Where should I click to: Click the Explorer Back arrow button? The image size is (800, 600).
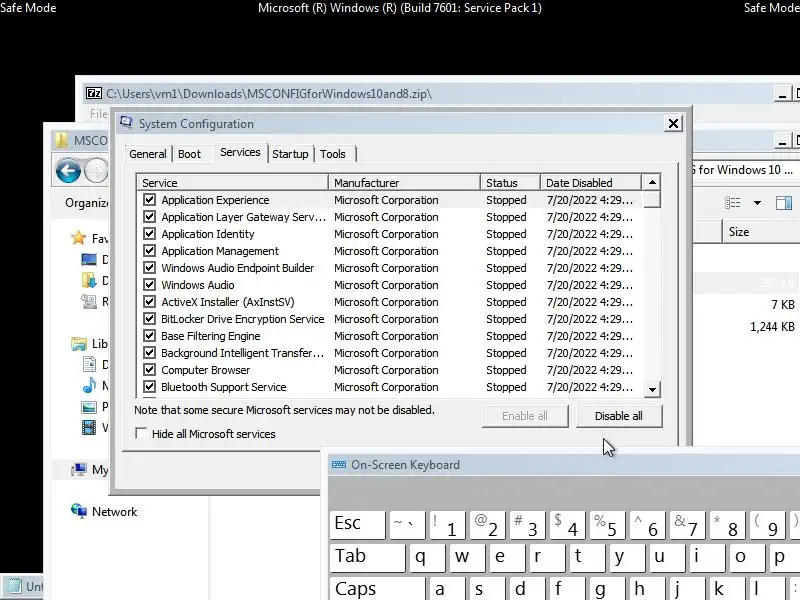[x=68, y=170]
